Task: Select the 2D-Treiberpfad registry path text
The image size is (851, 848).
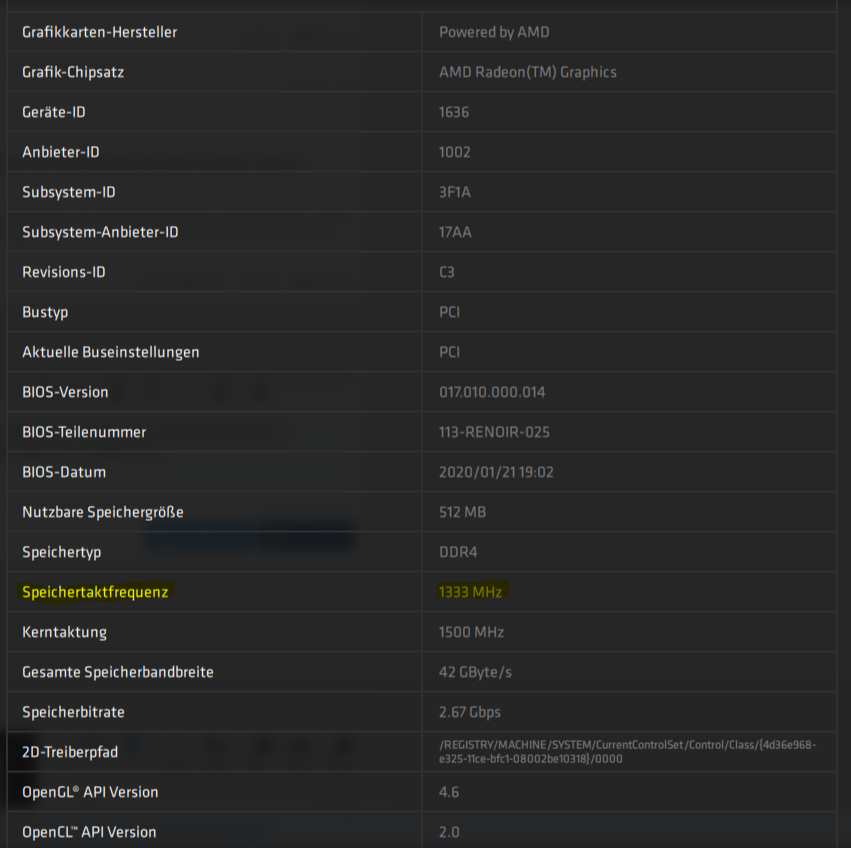Action: [627, 752]
